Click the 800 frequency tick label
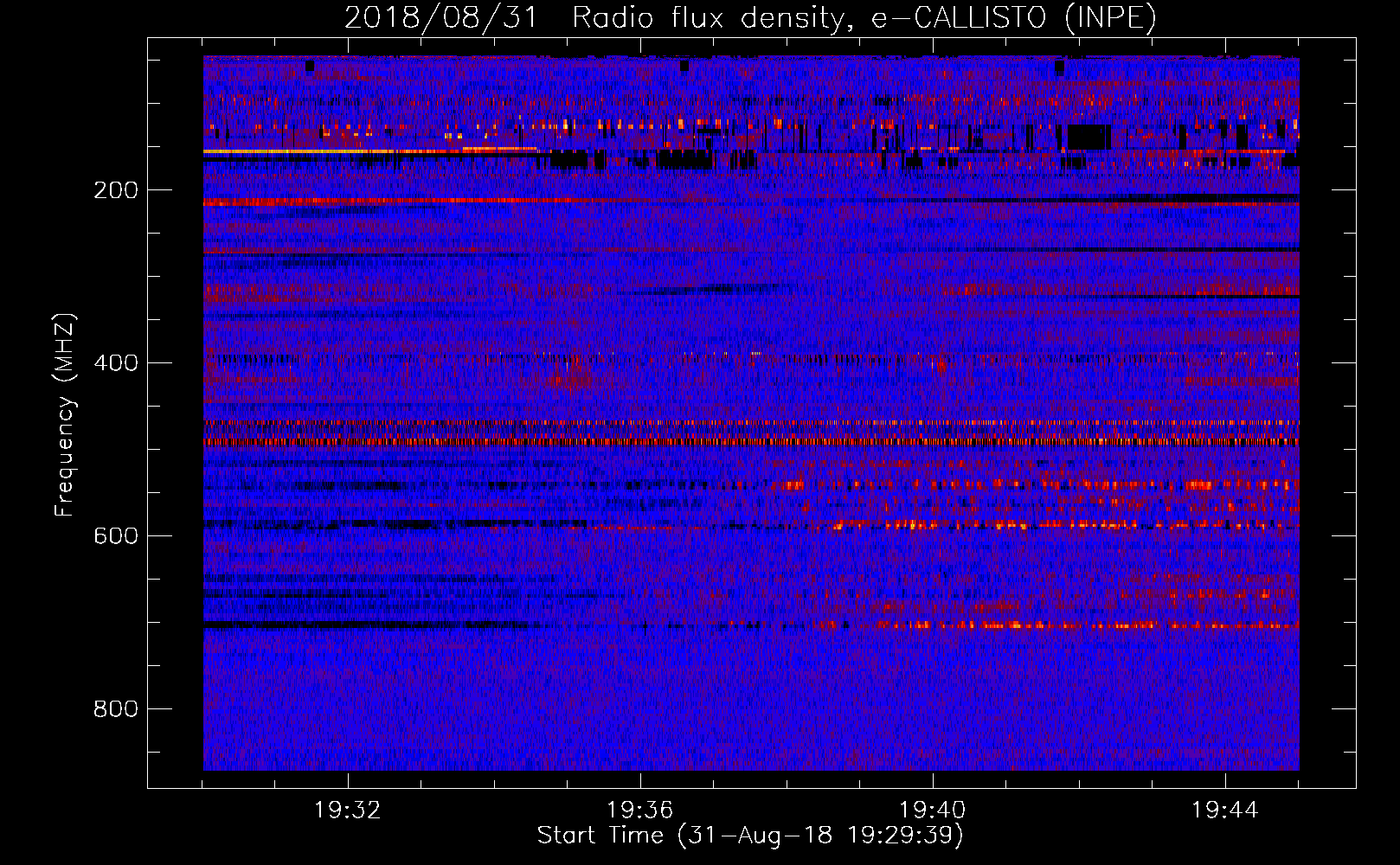The height and width of the screenshot is (865, 1400). point(116,709)
